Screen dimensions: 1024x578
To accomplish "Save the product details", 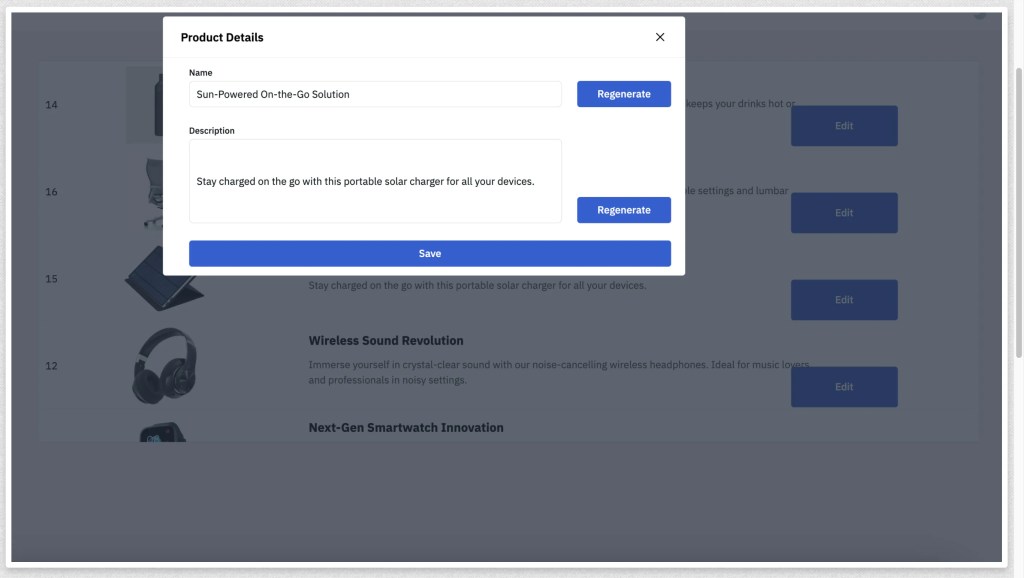I will (x=430, y=253).
